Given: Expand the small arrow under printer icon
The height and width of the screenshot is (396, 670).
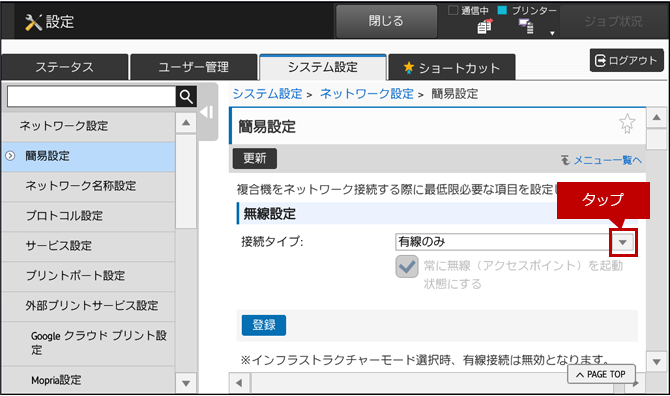Looking at the screenshot, I should click(x=552, y=33).
